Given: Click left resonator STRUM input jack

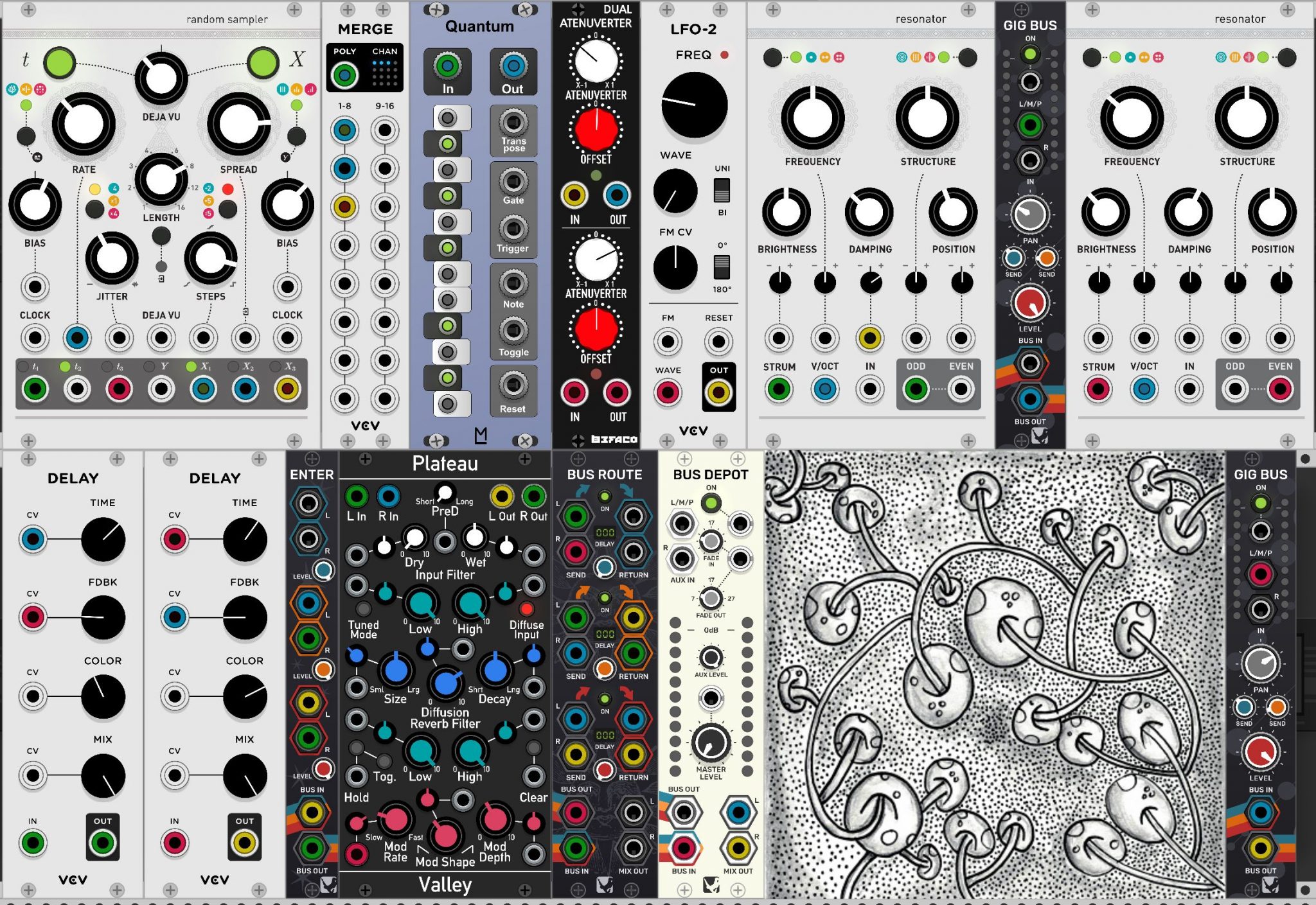Looking at the screenshot, I should 779,389.
